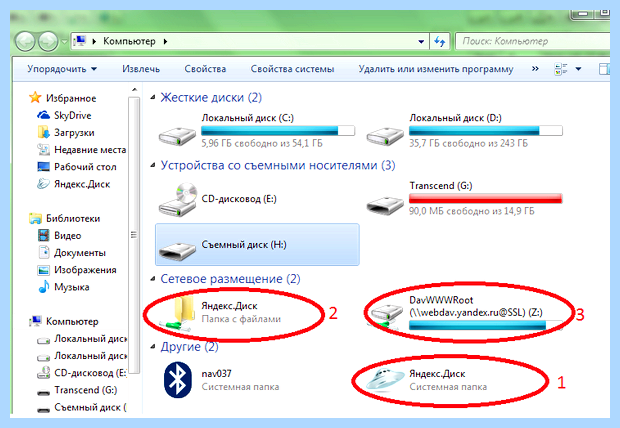Open the Упорядочить dropdown menu

coord(62,69)
